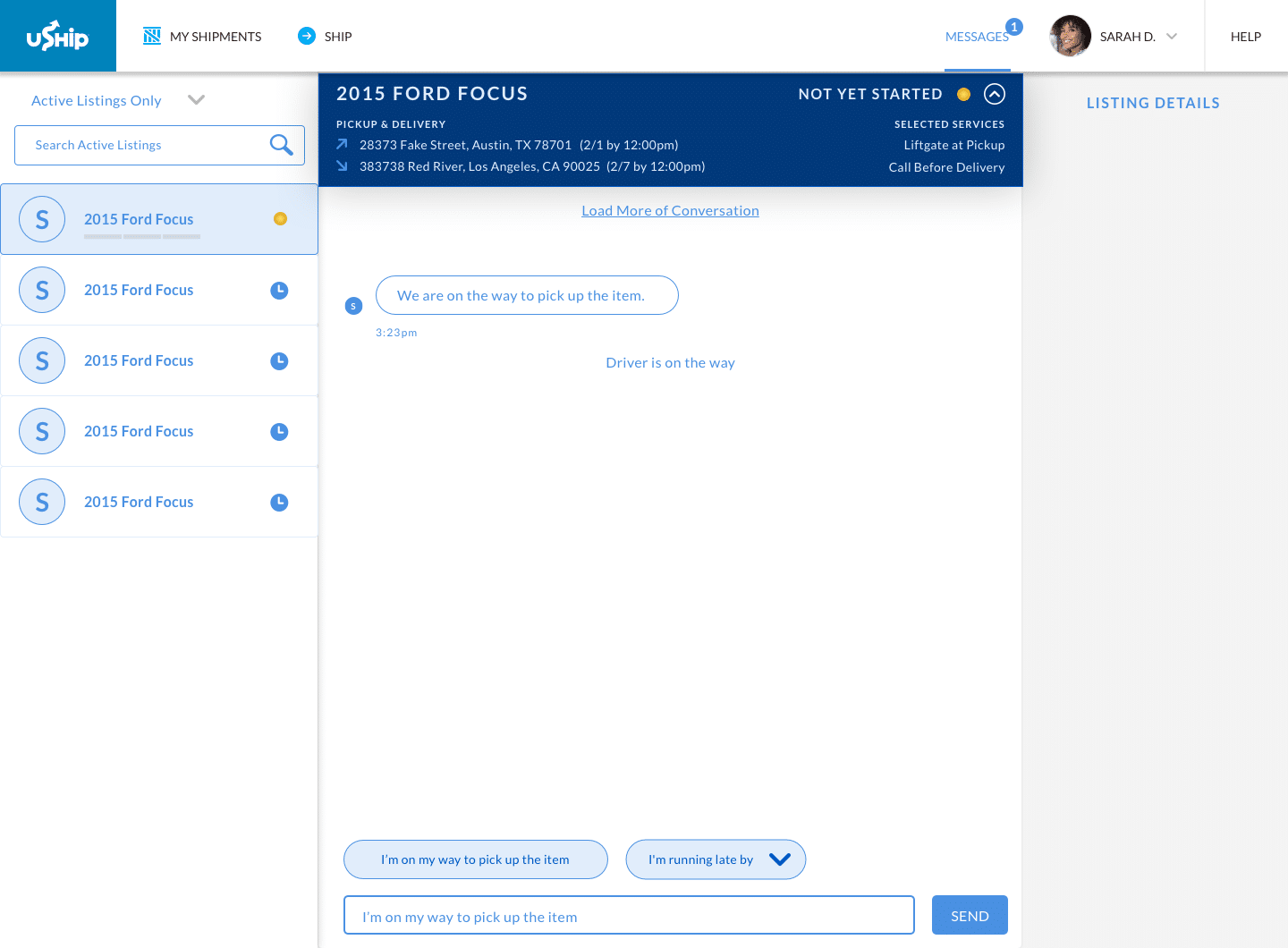
Task: Click S avatar of fifth listing row
Action: 42,502
